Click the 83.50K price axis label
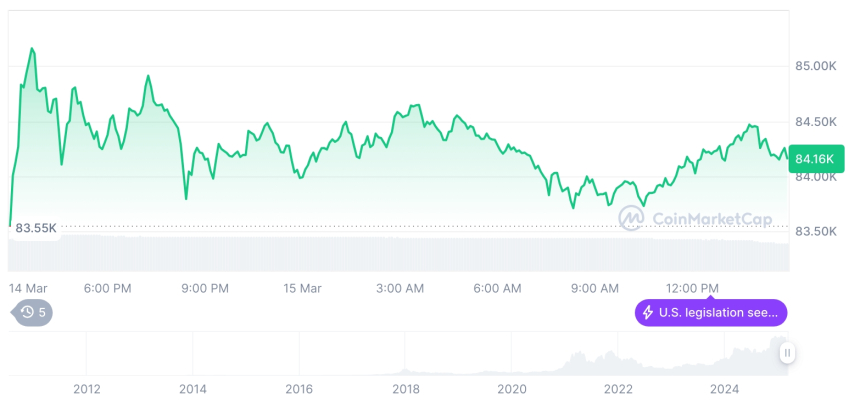This screenshot has height=401, width=860. [816, 231]
